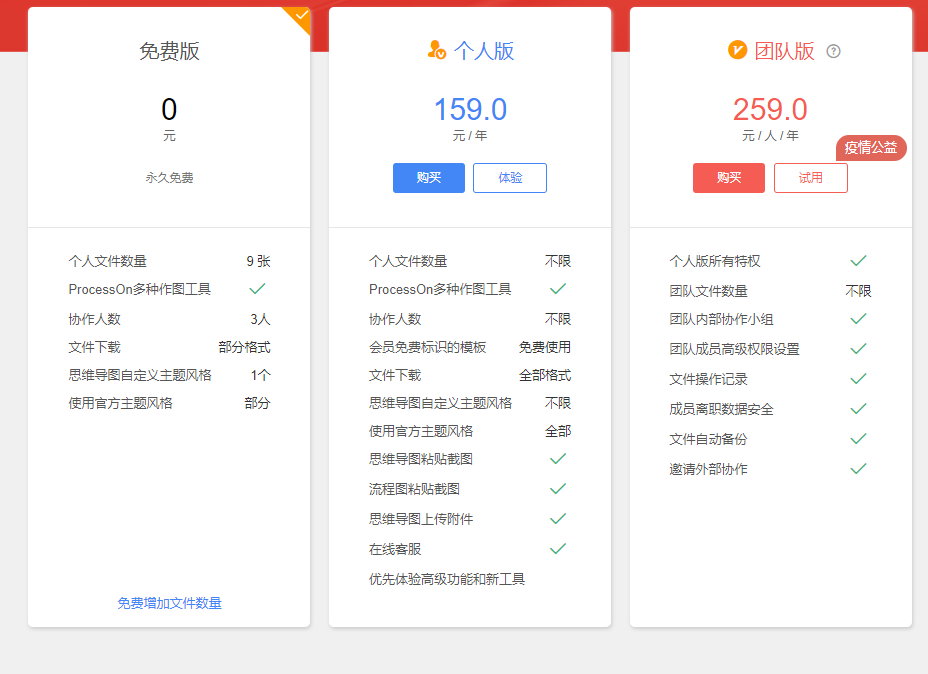
Task: Click the selected checkmark corner on 免费版 card
Action: (299, 18)
